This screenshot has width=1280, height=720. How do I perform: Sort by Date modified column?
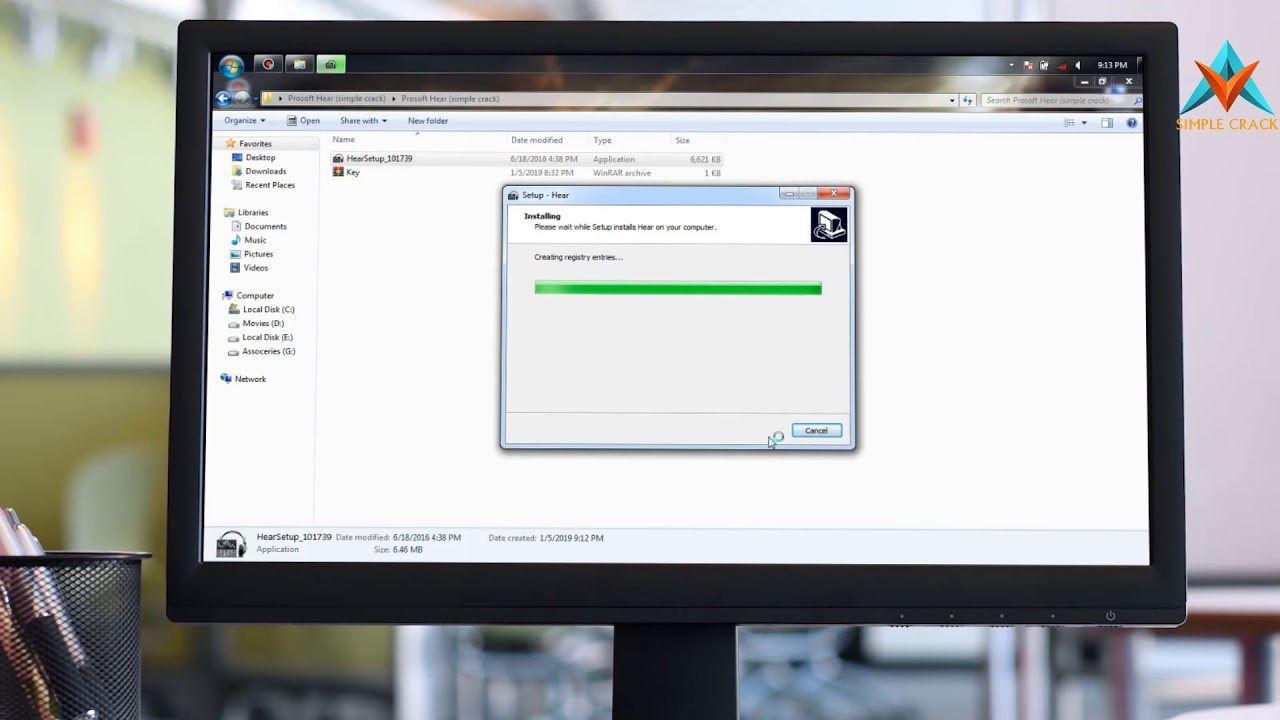[537, 141]
